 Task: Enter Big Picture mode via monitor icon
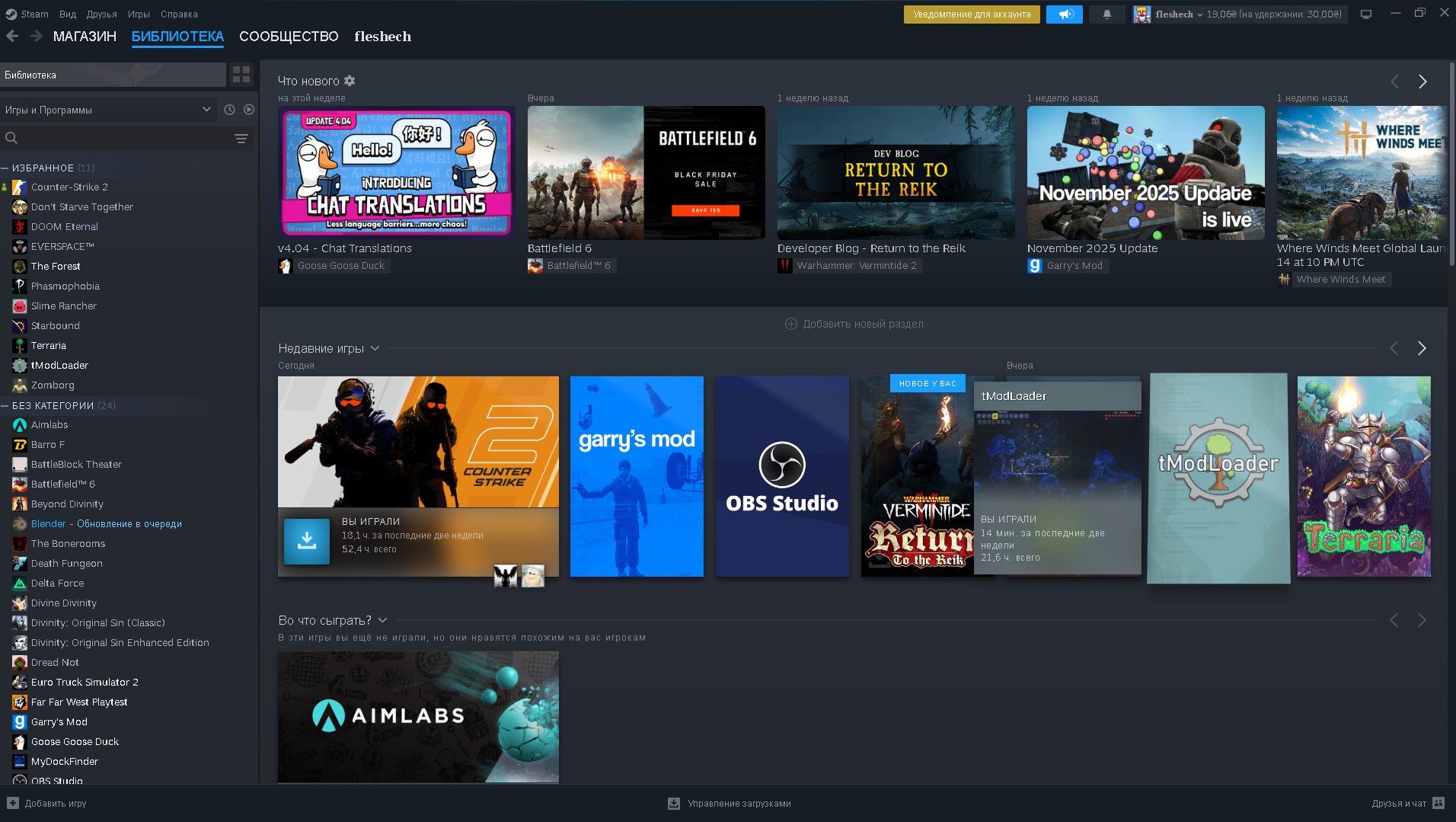[x=1366, y=14]
